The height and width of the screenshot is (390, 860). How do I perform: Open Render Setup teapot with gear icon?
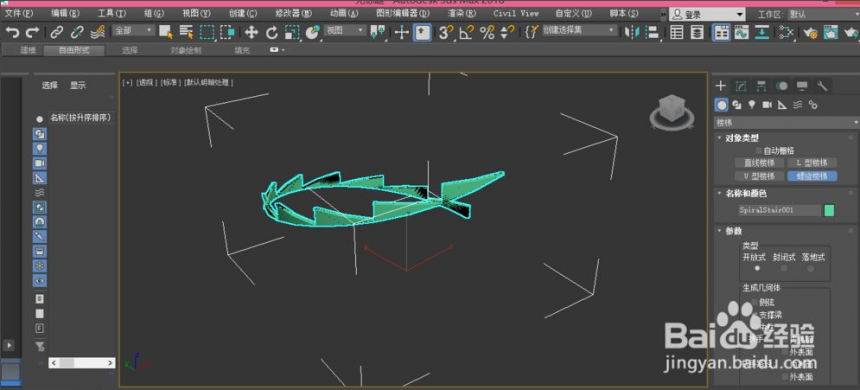tap(811, 32)
